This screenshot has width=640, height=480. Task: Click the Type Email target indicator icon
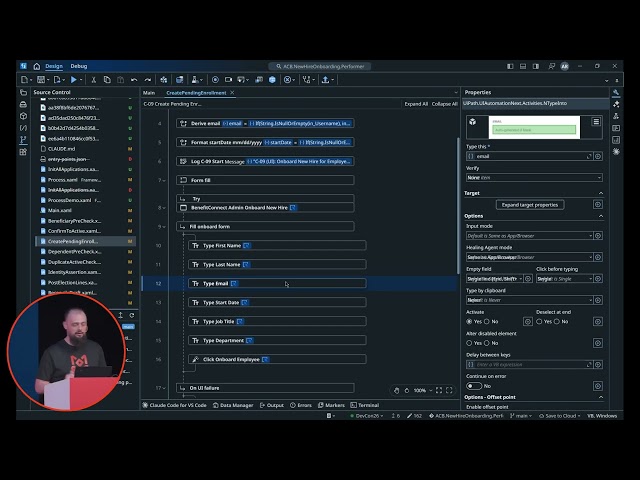[x=234, y=284]
